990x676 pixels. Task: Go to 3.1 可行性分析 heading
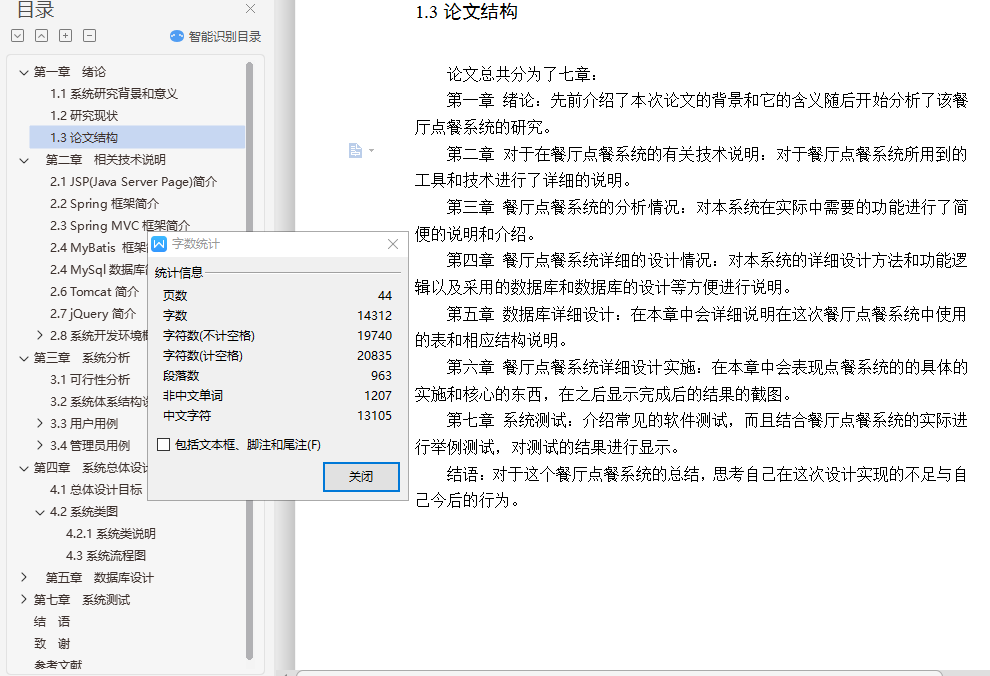pos(90,380)
